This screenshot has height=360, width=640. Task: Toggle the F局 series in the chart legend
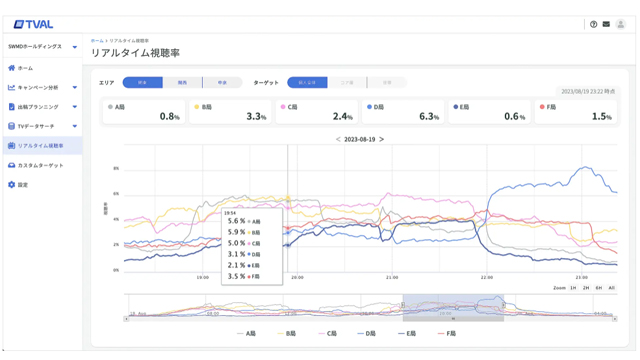pos(447,333)
